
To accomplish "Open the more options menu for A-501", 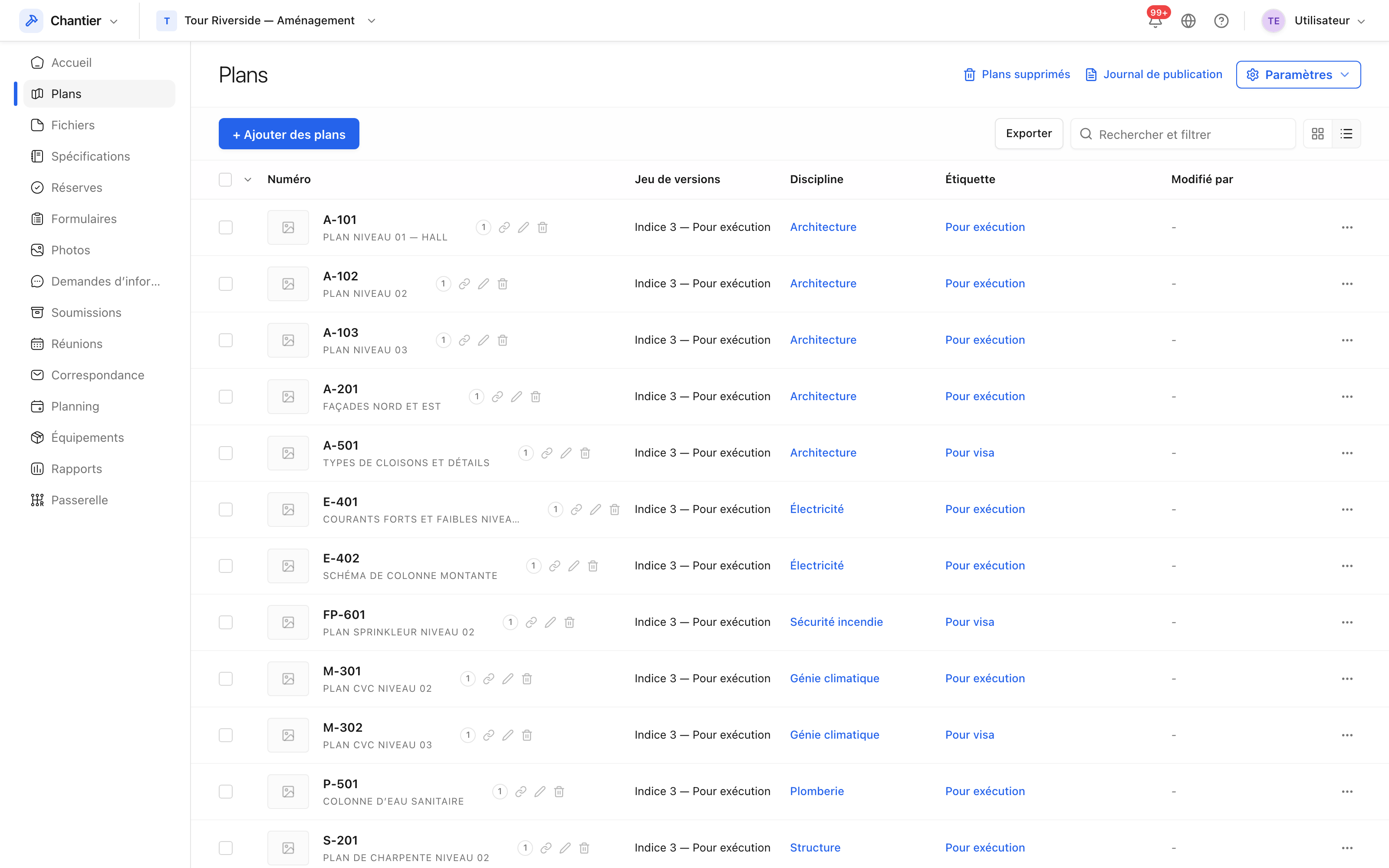I will (x=1347, y=453).
